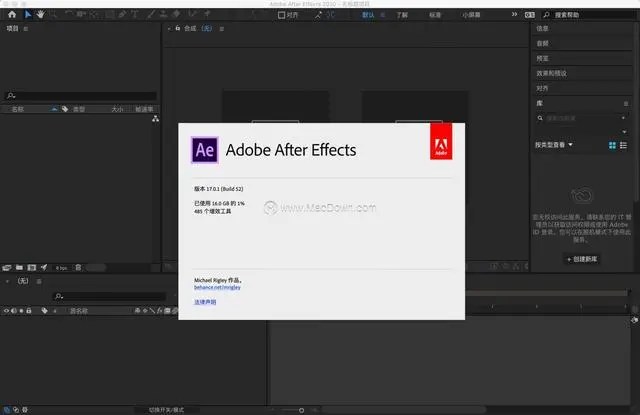Sort Project by the 名称 column header
The width and height of the screenshot is (640, 415).
coord(18,109)
